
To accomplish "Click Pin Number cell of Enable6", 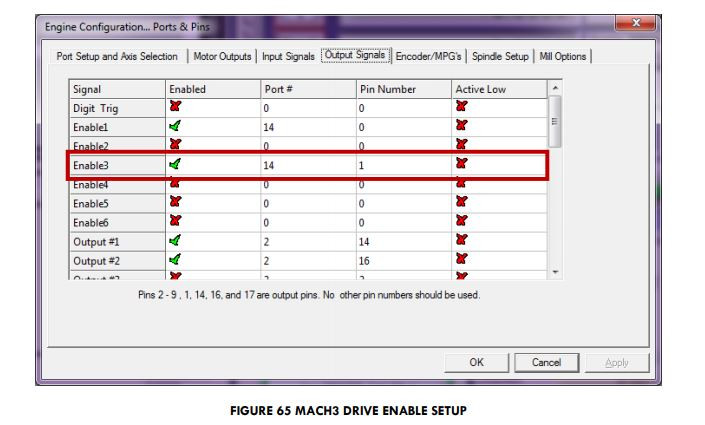I will (403, 223).
